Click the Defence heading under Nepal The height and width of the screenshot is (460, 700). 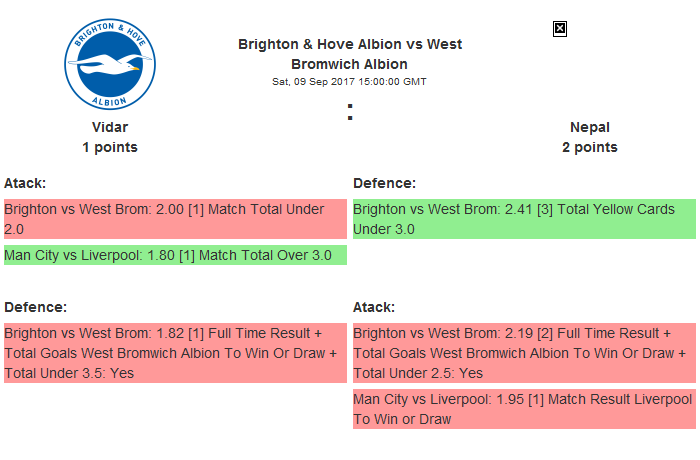pos(385,183)
